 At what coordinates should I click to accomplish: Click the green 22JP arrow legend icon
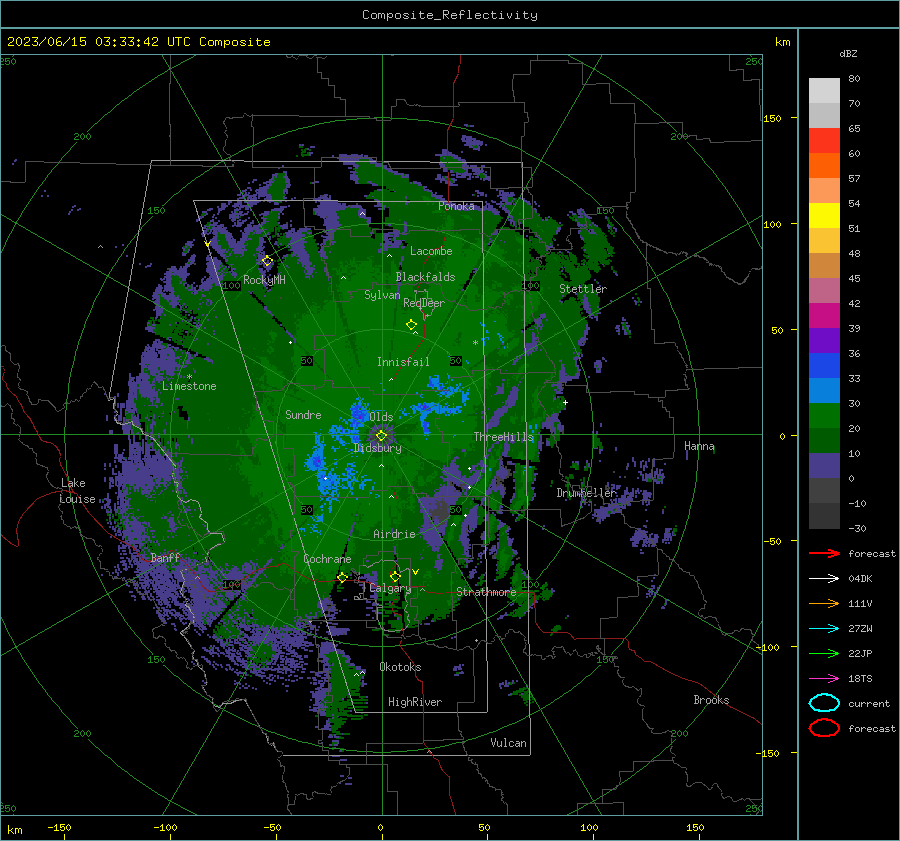click(824, 653)
